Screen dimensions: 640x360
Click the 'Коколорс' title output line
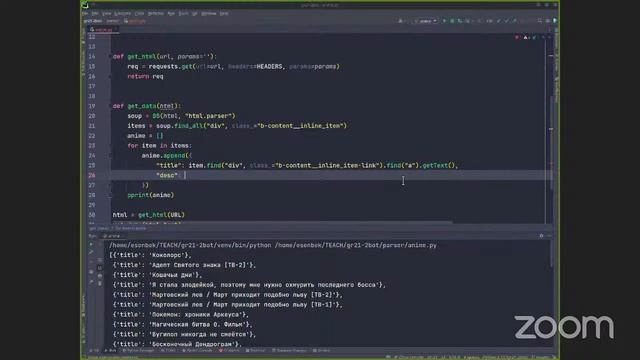pos(151,255)
